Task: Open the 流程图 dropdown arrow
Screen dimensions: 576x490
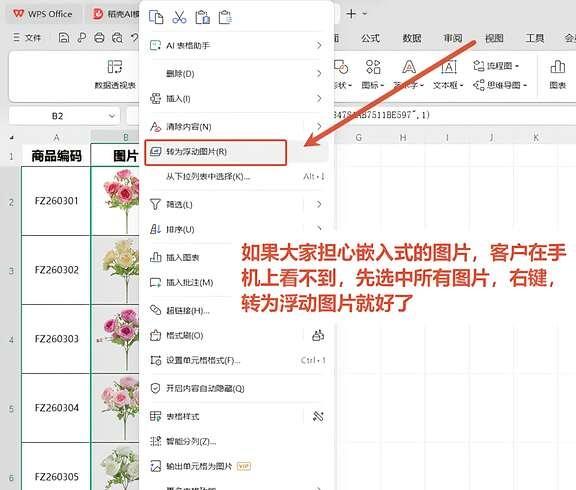Action: pos(517,66)
